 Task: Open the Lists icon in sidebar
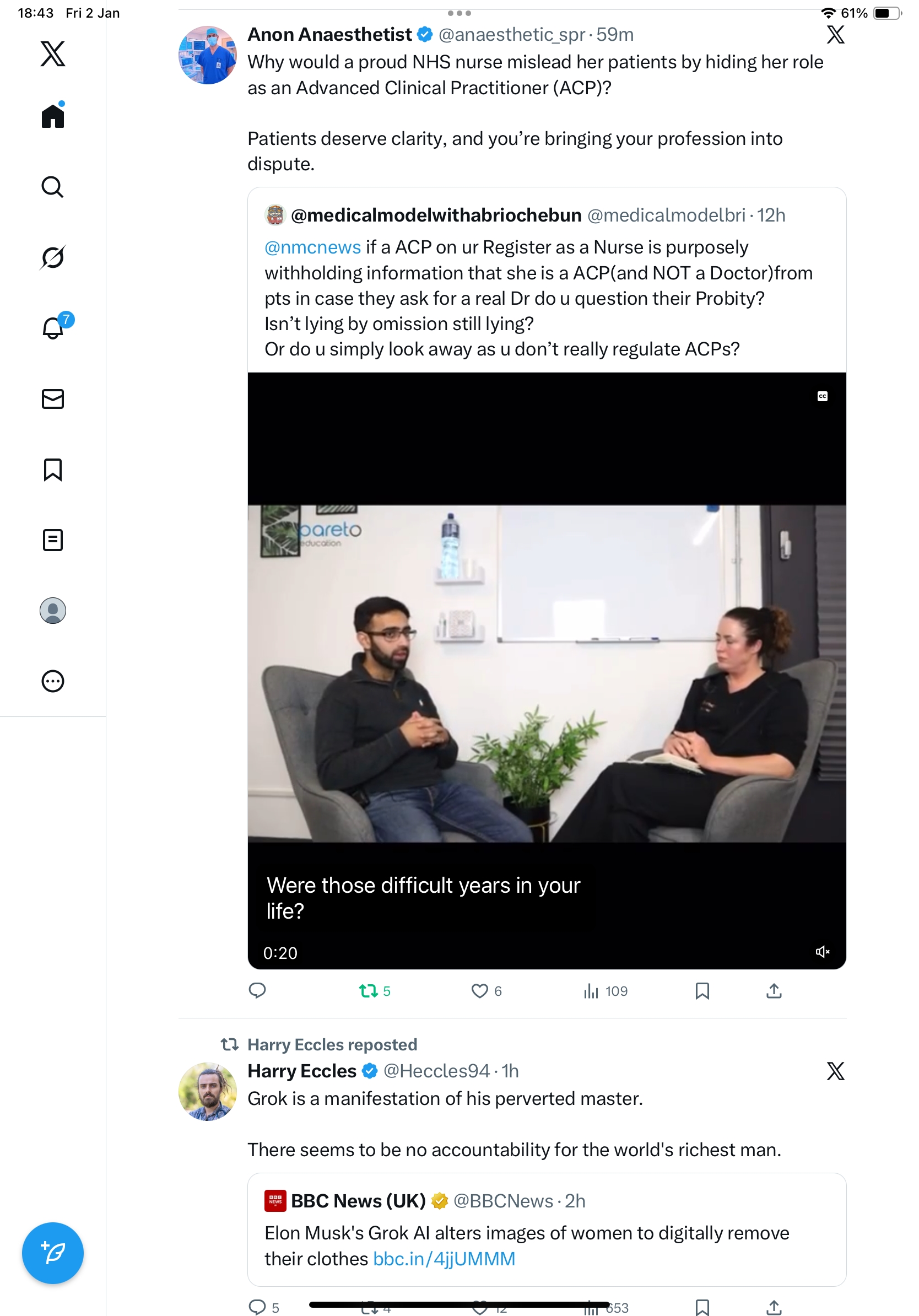53,540
